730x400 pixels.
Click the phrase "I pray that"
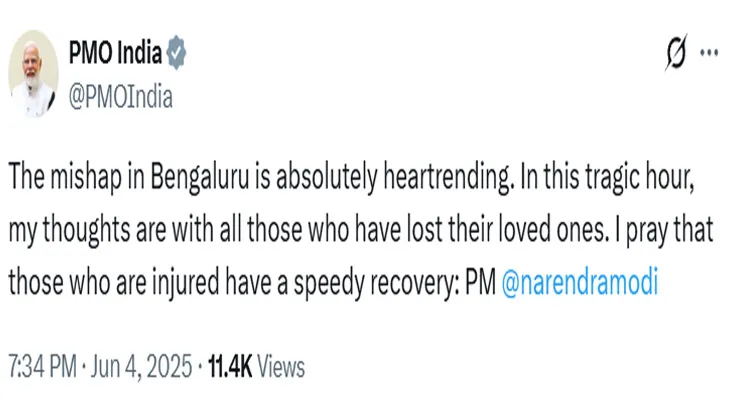click(664, 231)
